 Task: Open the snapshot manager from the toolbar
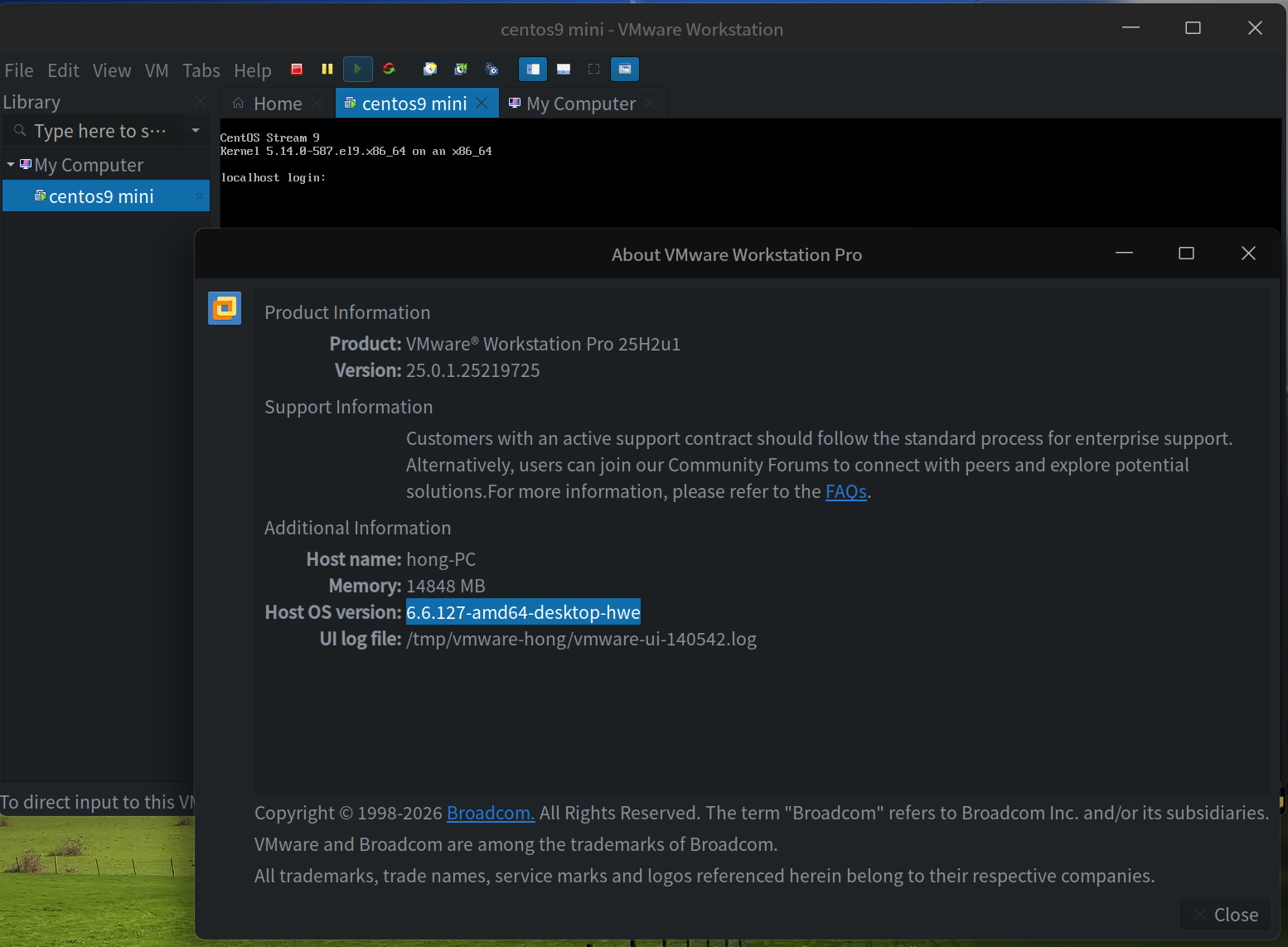pos(491,69)
